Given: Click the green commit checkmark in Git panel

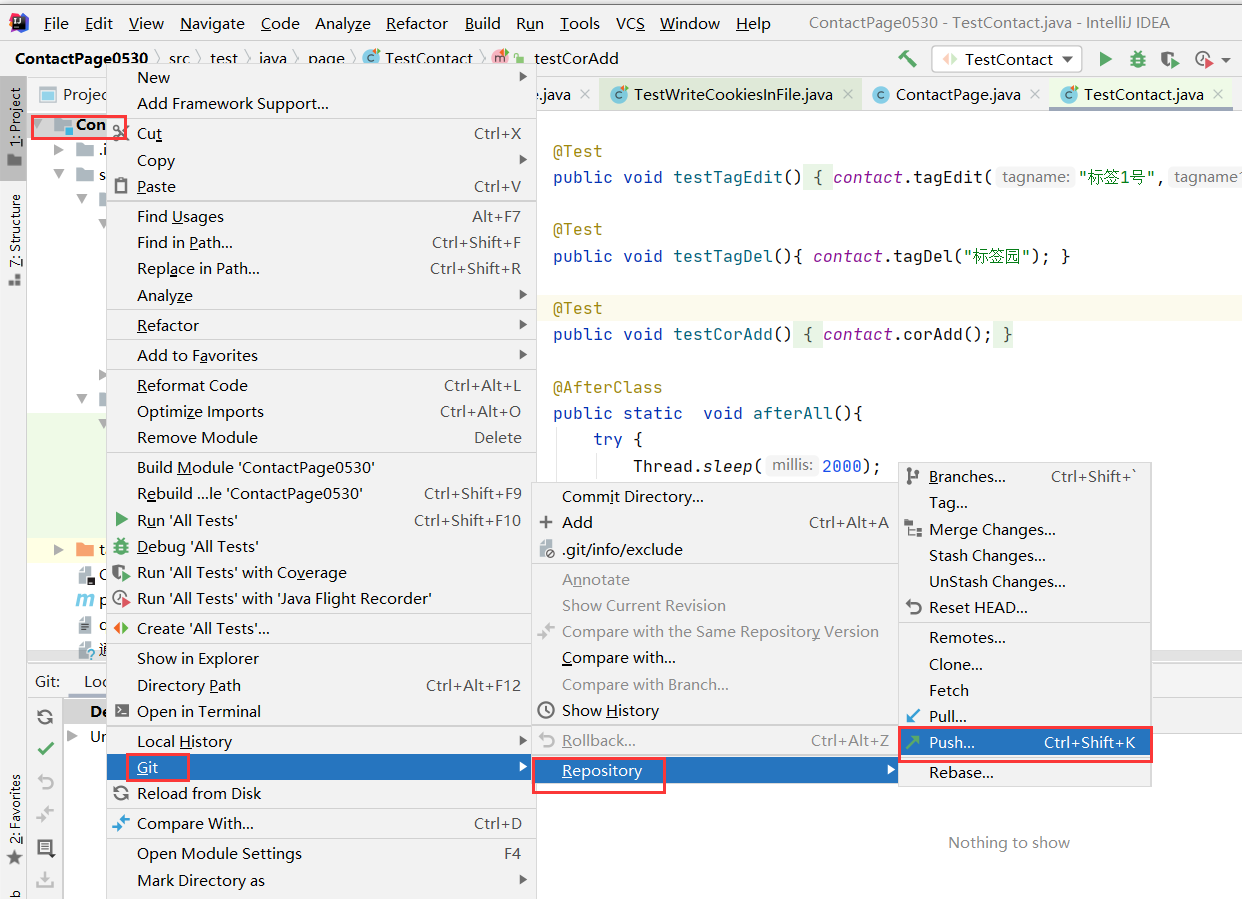Looking at the screenshot, I should (45, 748).
